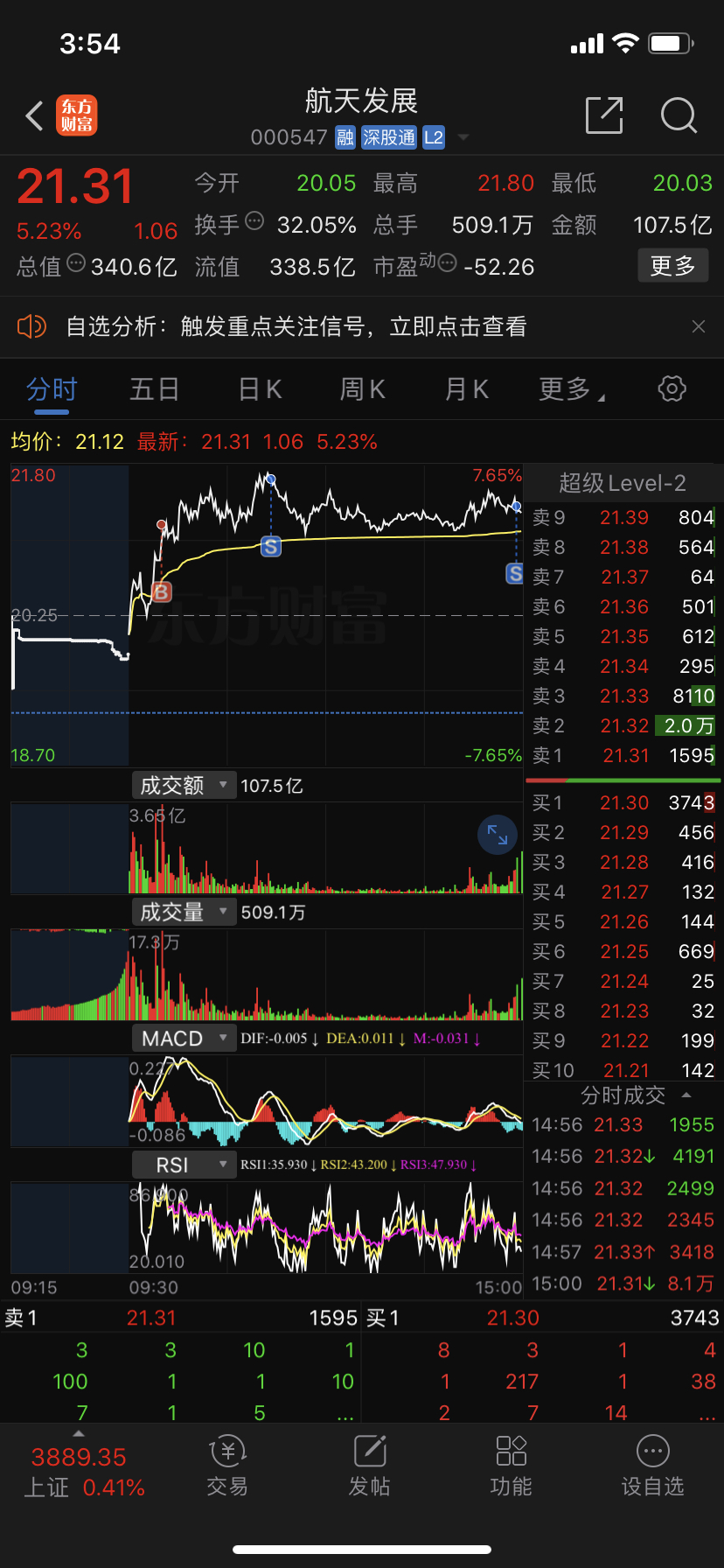The height and width of the screenshot is (1568, 724).
Task: Tap info icon next to 总值
Action: pos(76,262)
